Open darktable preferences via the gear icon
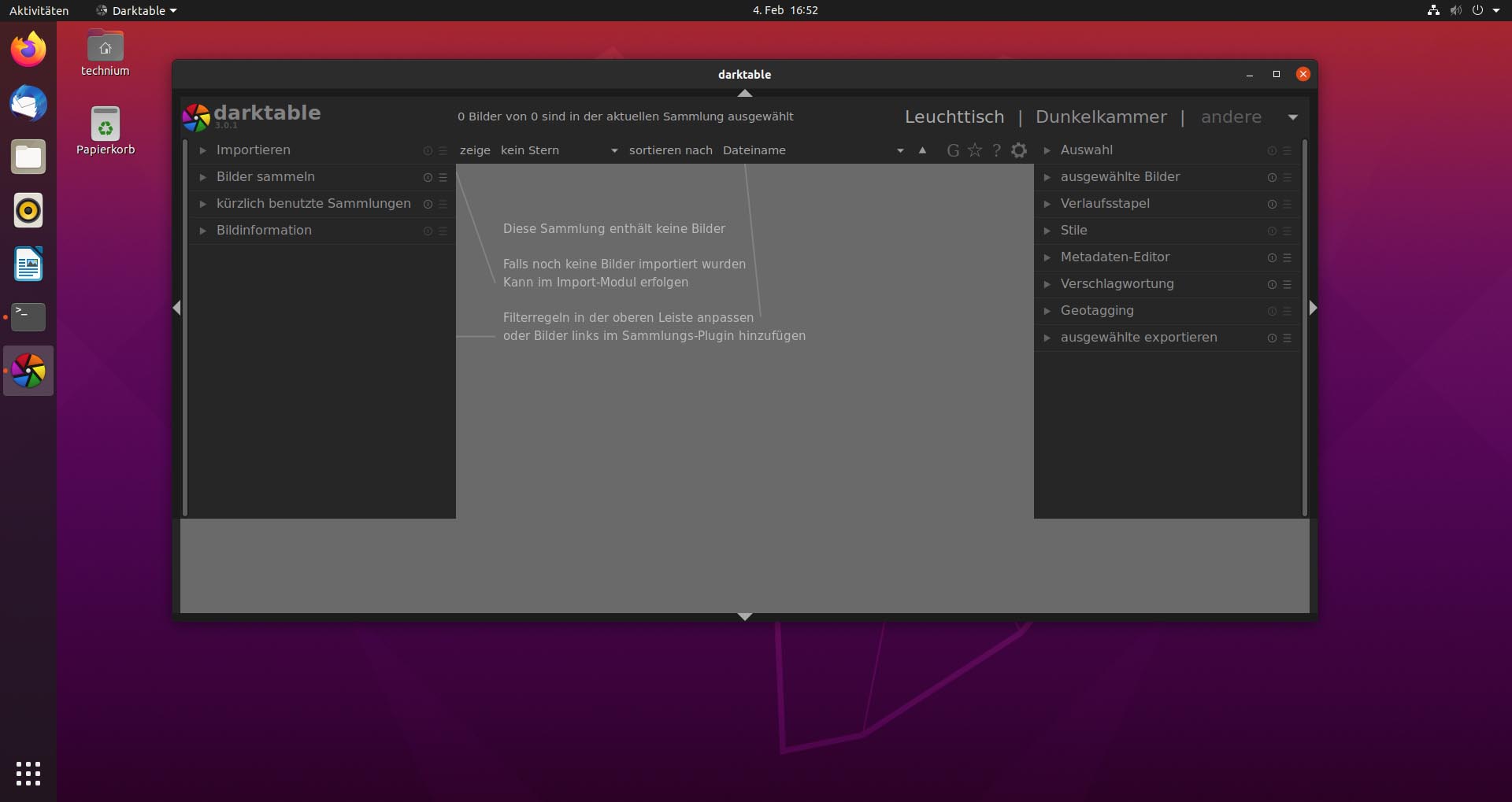Screen dimensions: 1512x802 1019,150
